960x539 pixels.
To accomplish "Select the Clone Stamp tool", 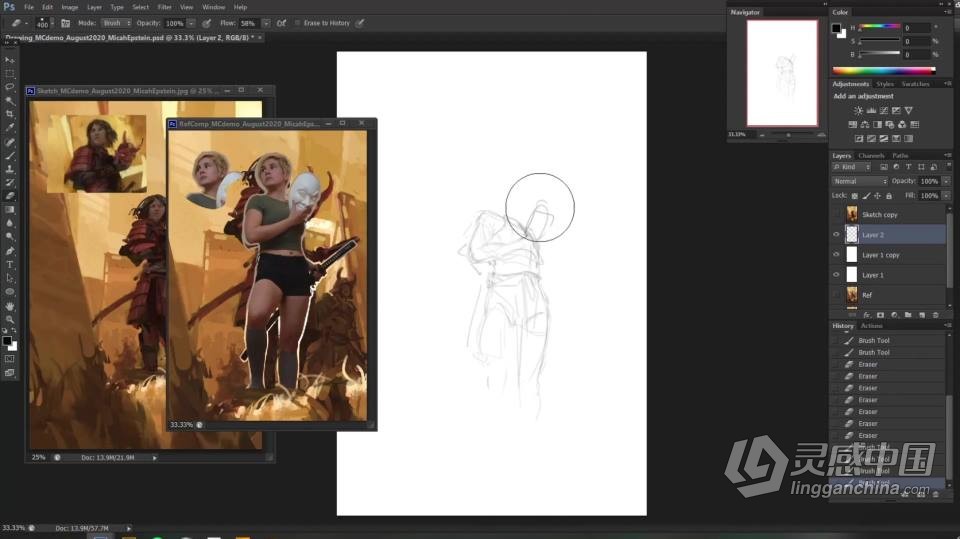I will coord(10,169).
